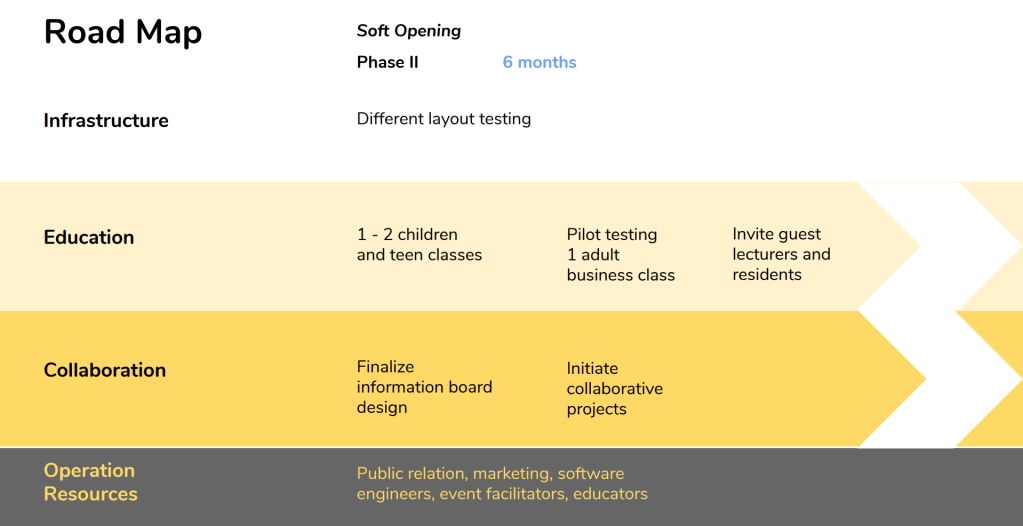The image size is (1023, 526).
Task: Select the Public relation, marketing text block
Action: click(x=502, y=484)
